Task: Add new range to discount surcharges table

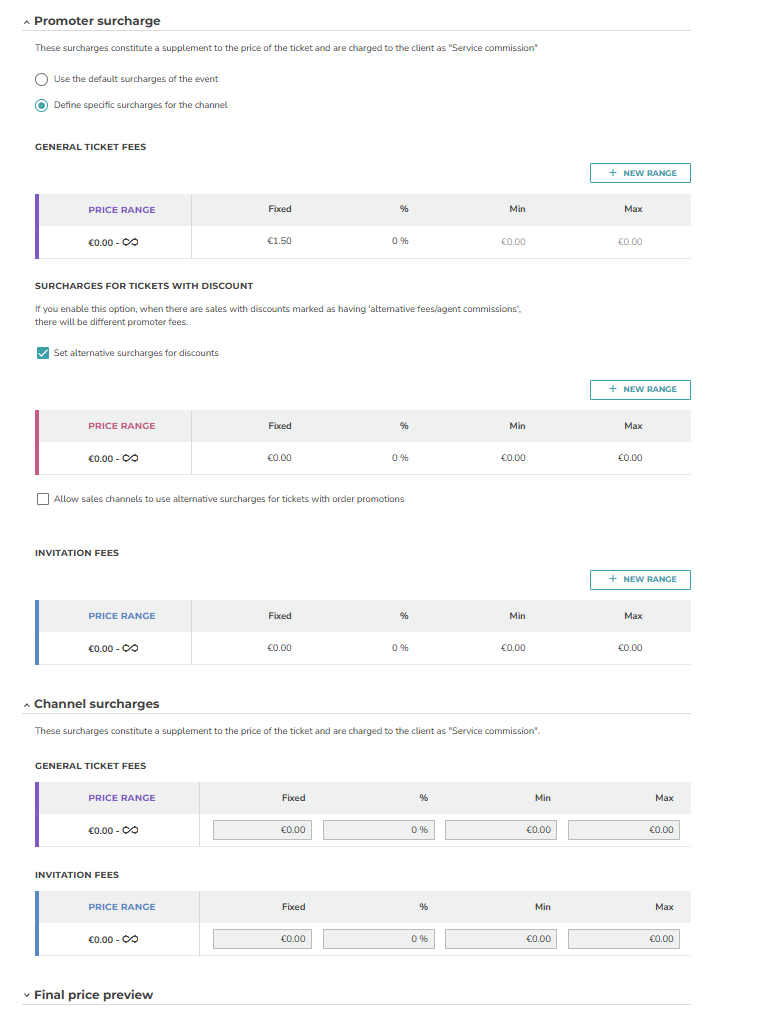Action: point(640,390)
